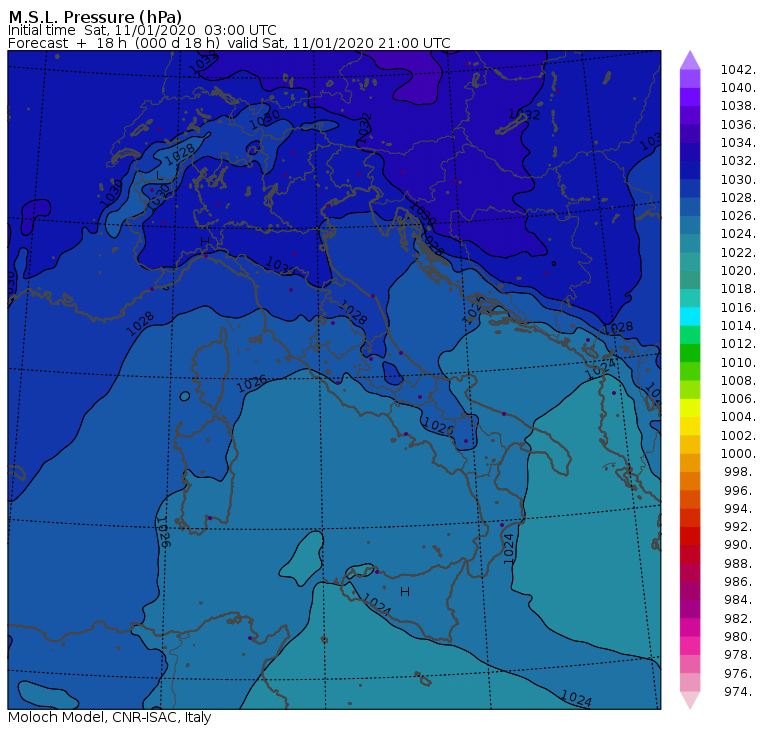Pick the green legend color between 1010 and 1012

[x=690, y=353]
